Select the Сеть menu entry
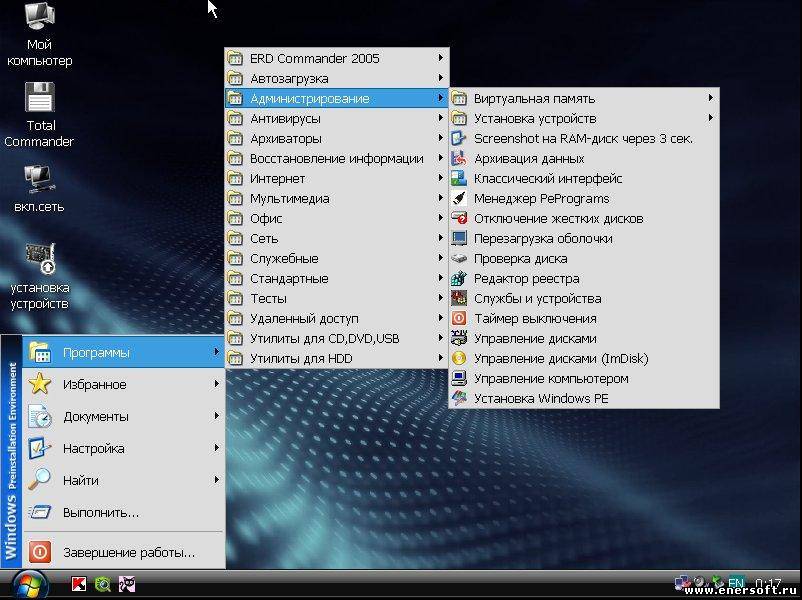This screenshot has width=802, height=600. [337, 238]
